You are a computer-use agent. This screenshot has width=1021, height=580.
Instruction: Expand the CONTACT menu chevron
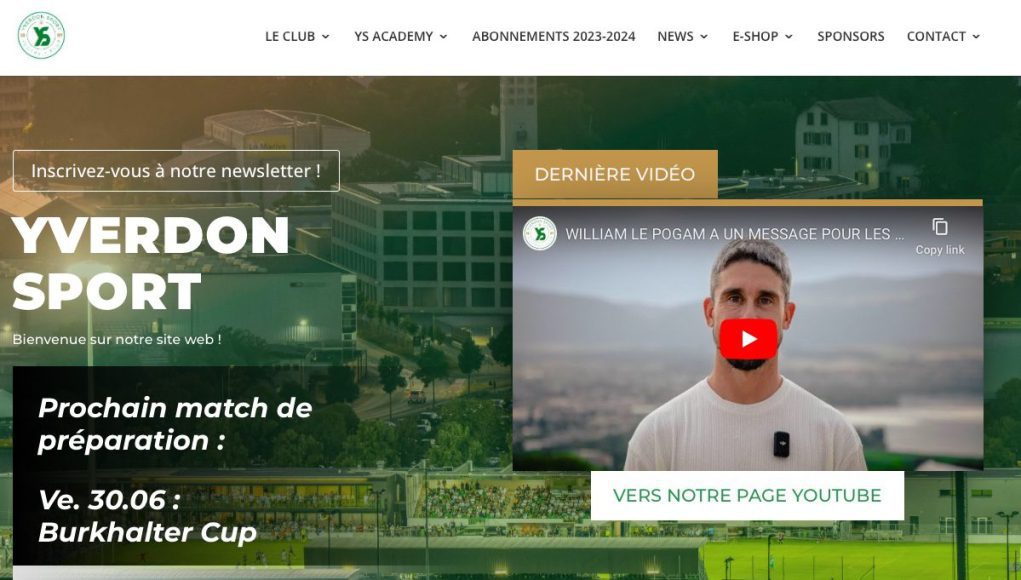(x=976, y=37)
